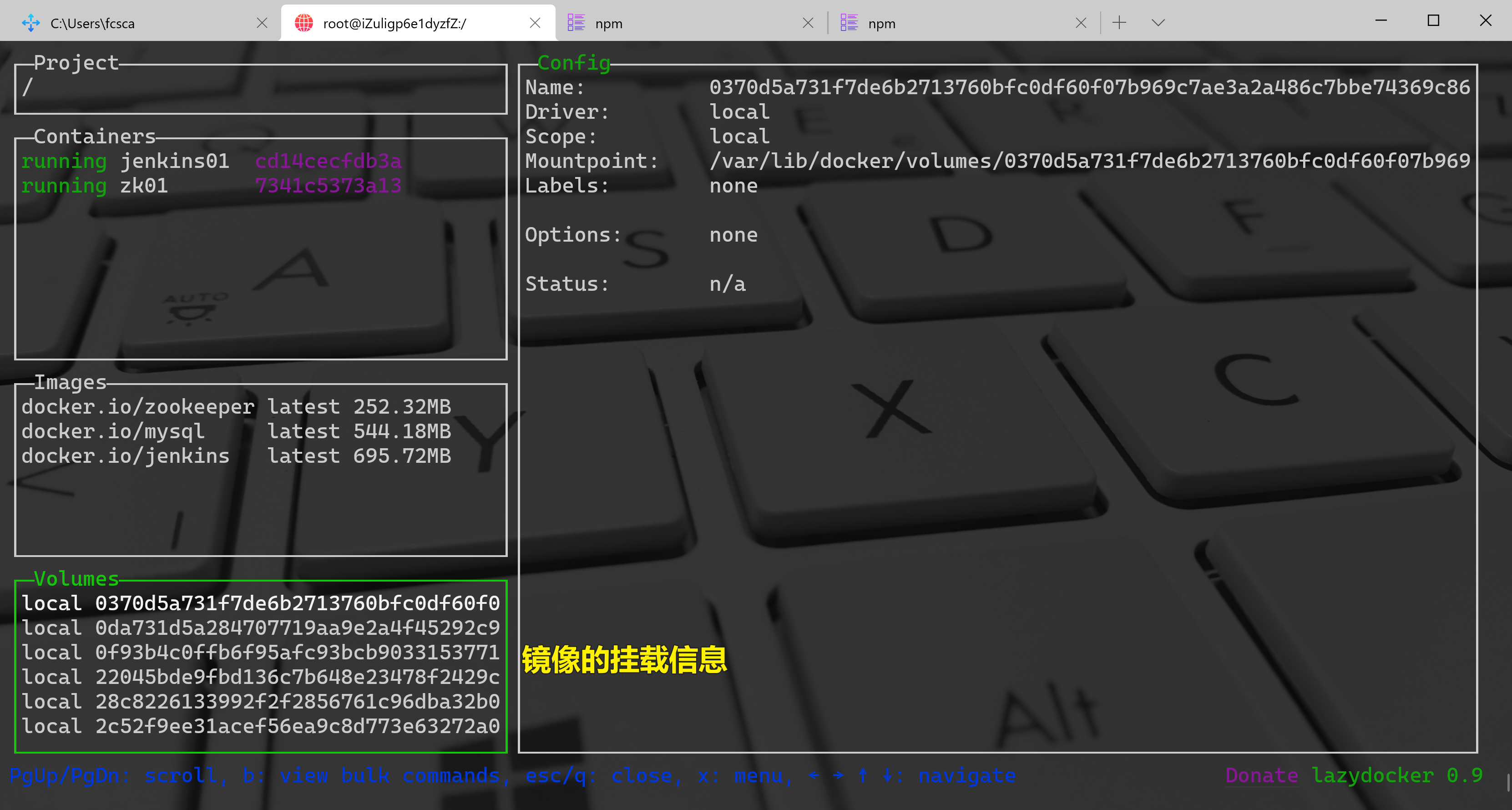This screenshot has width=1512, height=810.
Task: Open a new terminal tab with plus
Action: 1119,23
